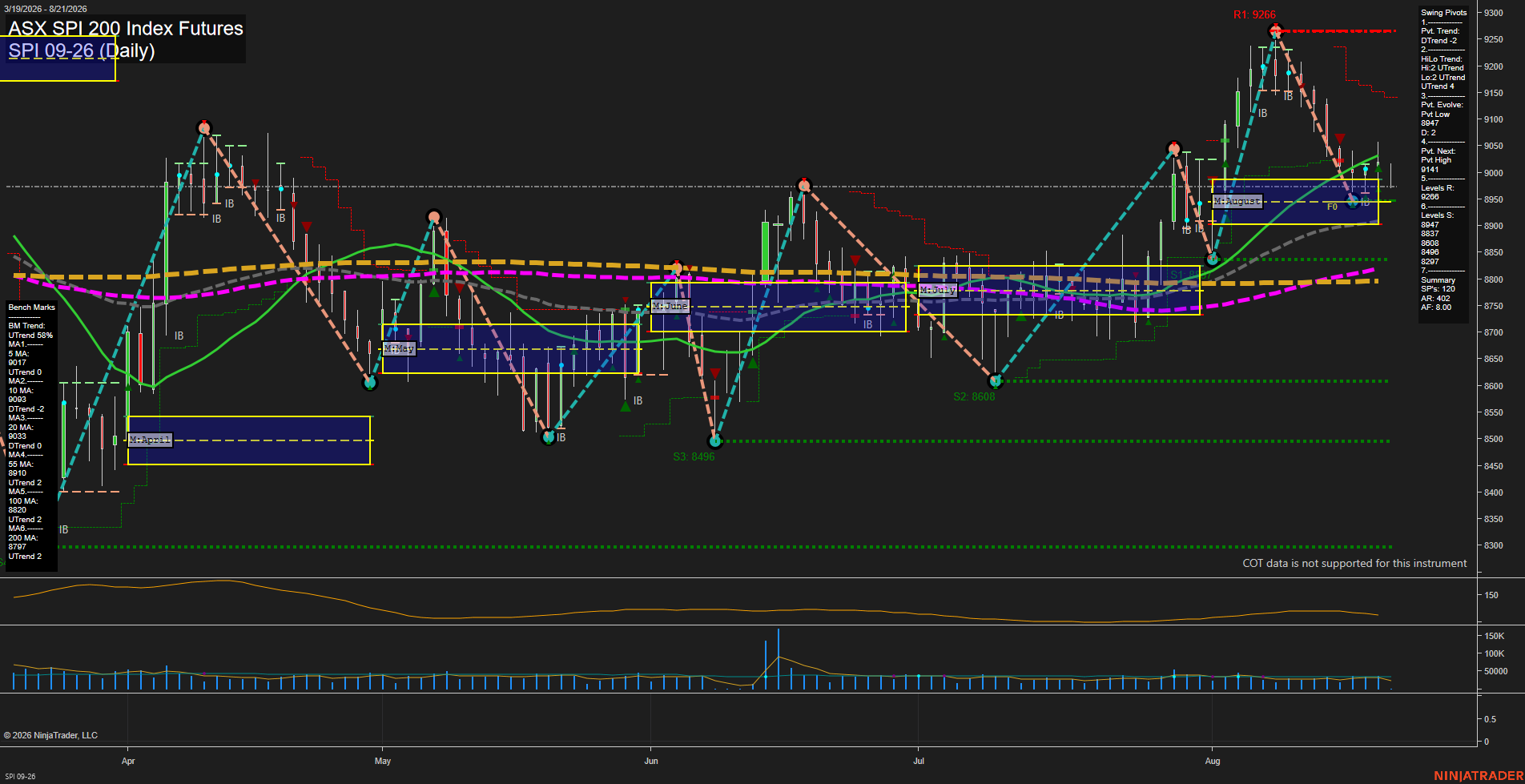Click the S3: 8496 support label

[x=694, y=456]
